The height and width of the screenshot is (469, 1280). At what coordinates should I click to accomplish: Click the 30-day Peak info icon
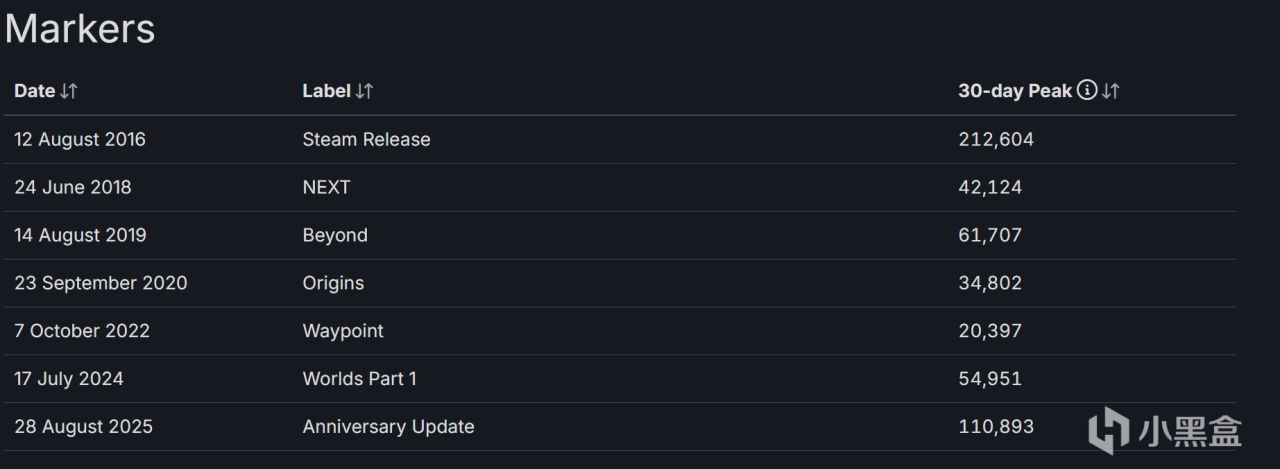point(1087,91)
